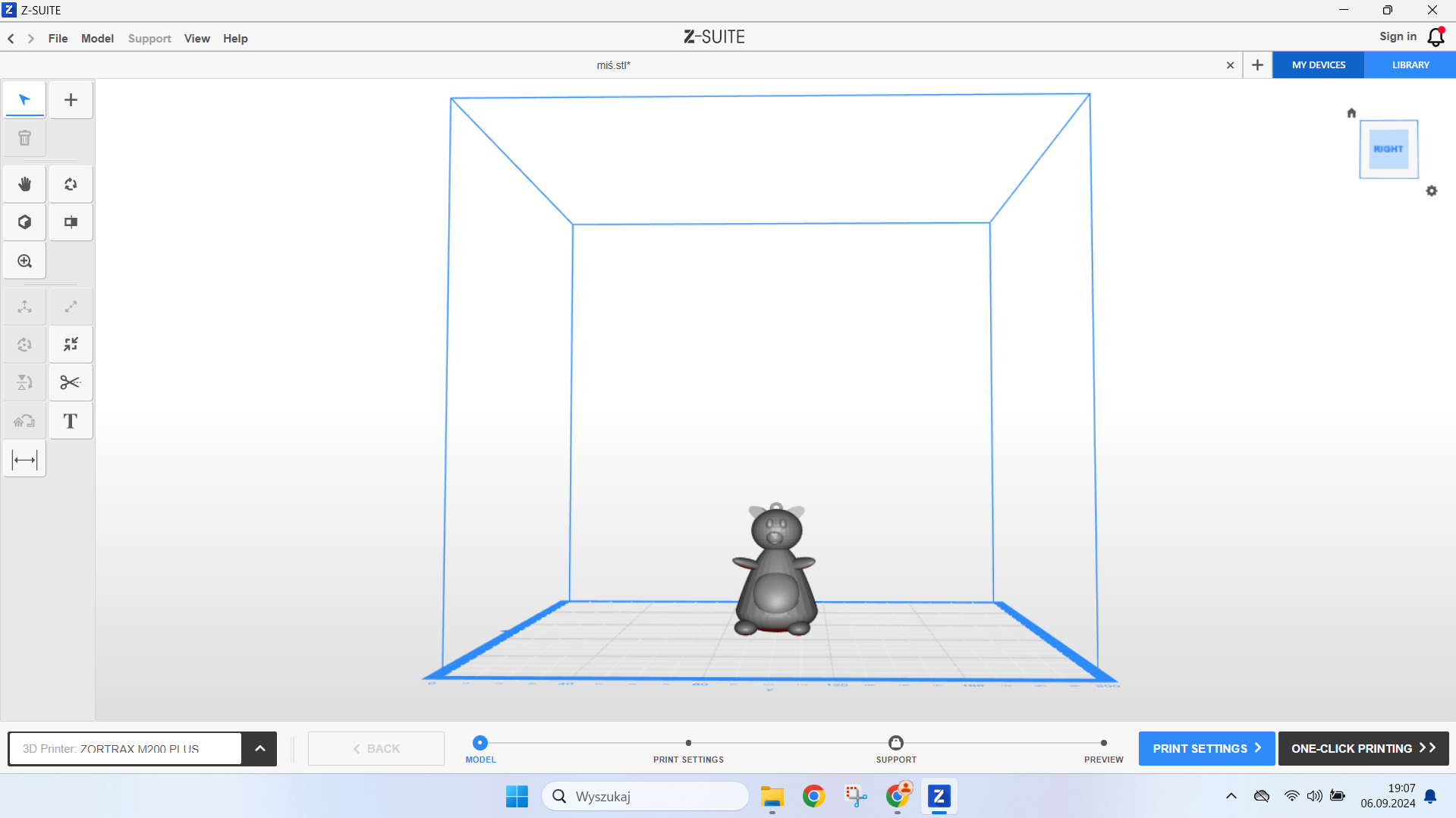Open the File menu
This screenshot has height=818, width=1456.
pos(58,39)
